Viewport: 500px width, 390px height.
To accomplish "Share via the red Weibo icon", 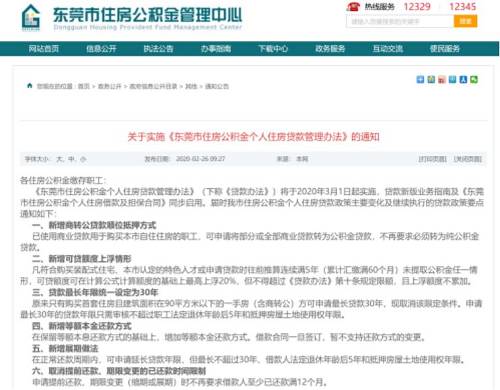I will [x=442, y=79].
